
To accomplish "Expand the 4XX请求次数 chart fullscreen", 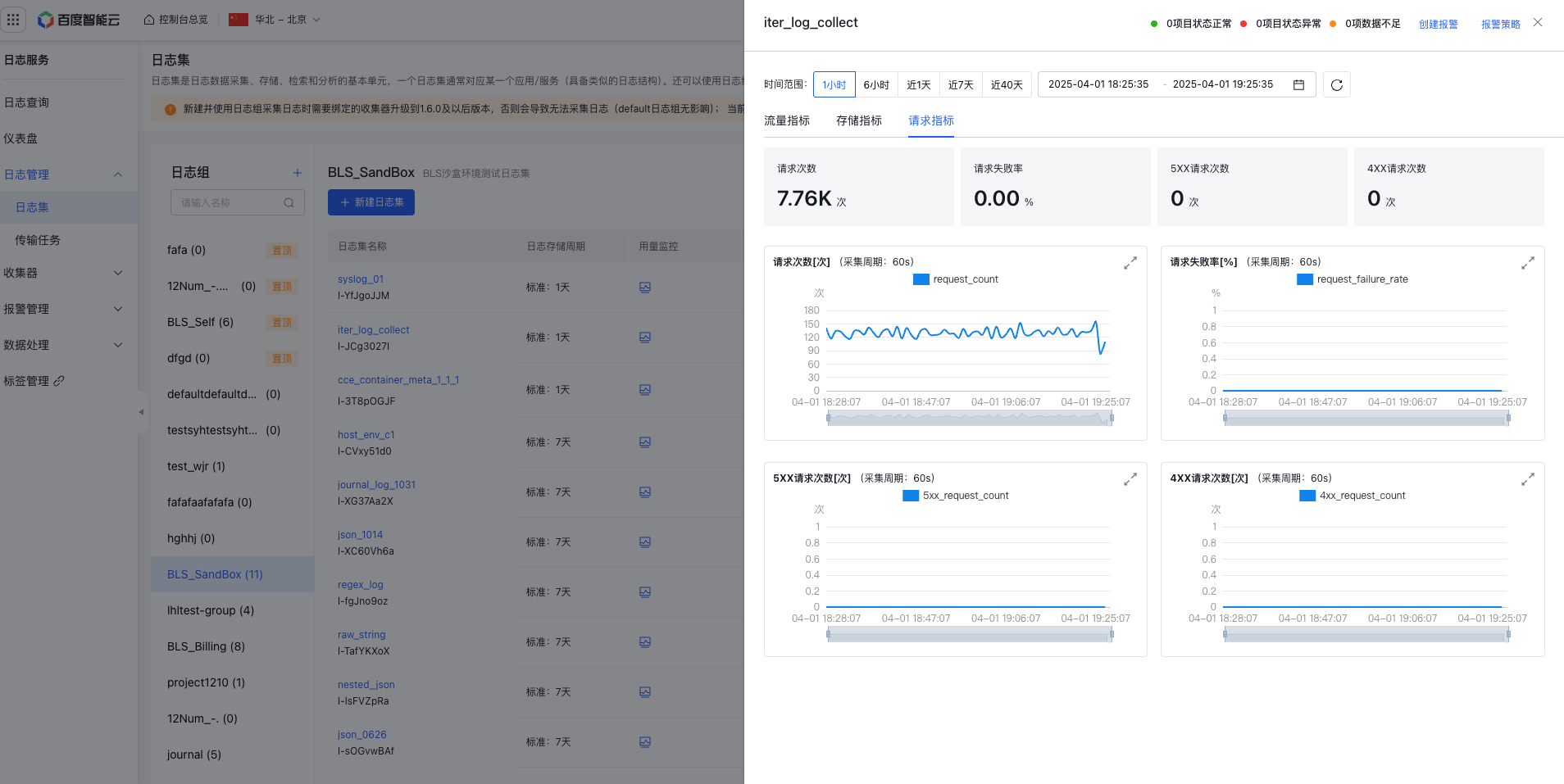I will coord(1528,479).
